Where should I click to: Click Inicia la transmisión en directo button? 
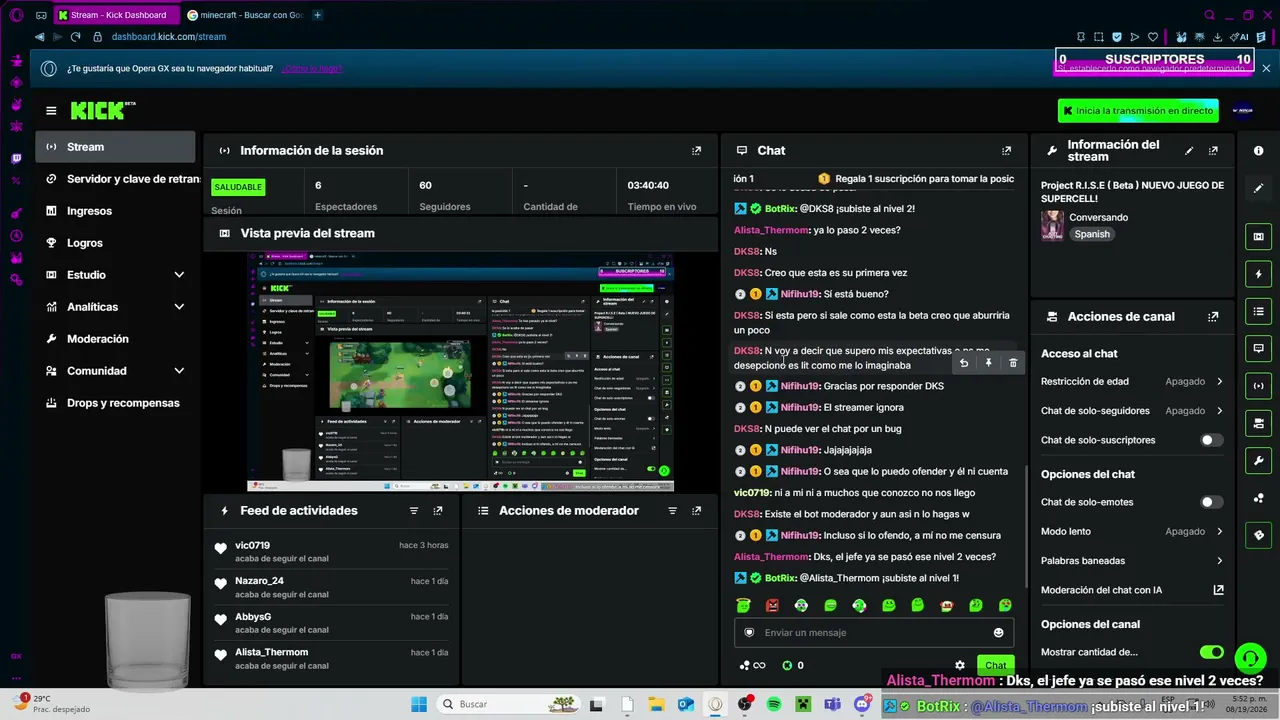[1138, 111]
